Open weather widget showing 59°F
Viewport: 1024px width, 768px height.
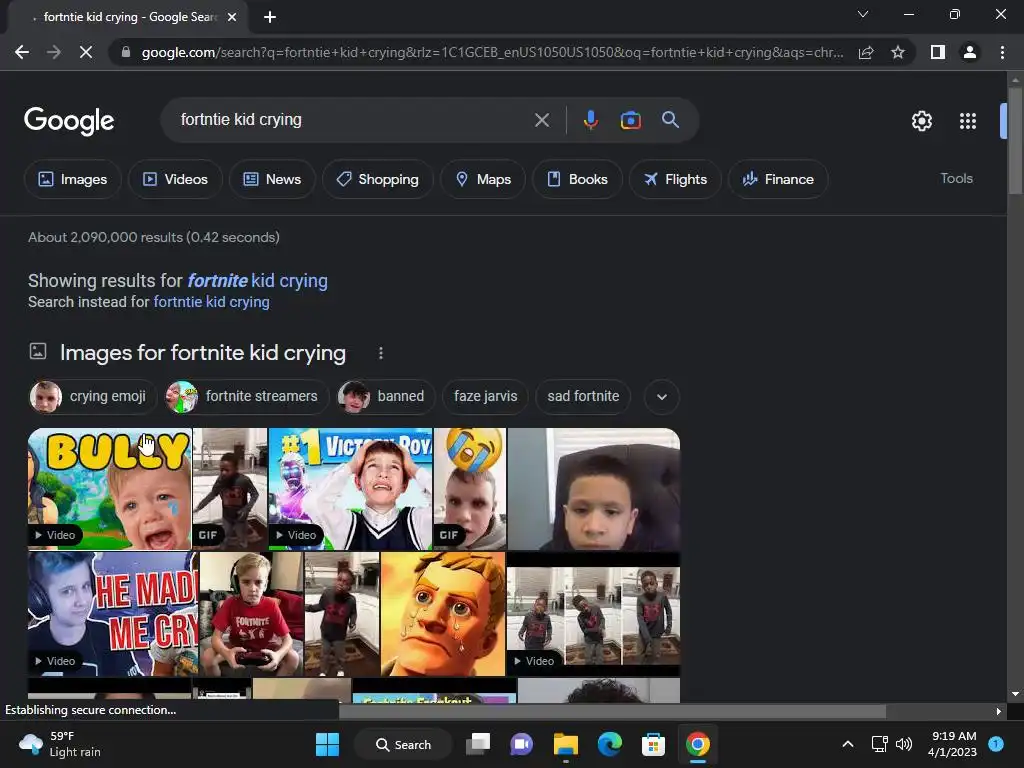(x=60, y=744)
